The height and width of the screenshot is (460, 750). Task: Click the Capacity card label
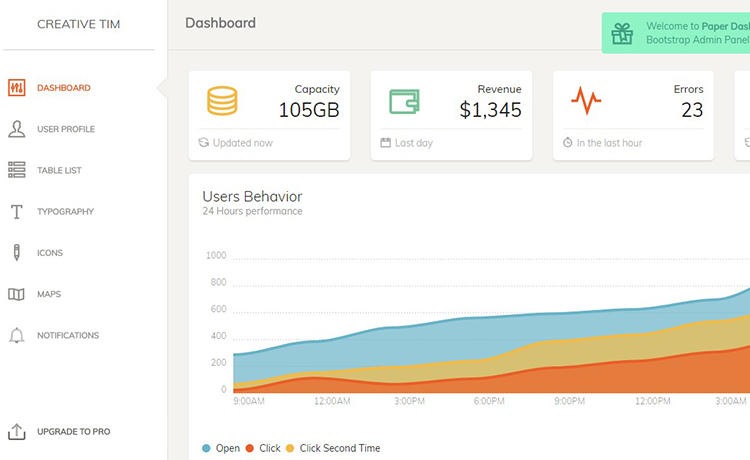317,89
